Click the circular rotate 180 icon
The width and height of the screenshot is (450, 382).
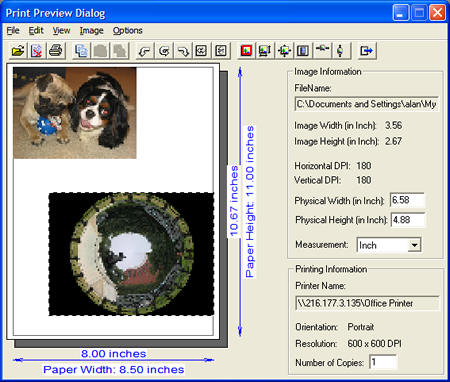click(x=164, y=51)
